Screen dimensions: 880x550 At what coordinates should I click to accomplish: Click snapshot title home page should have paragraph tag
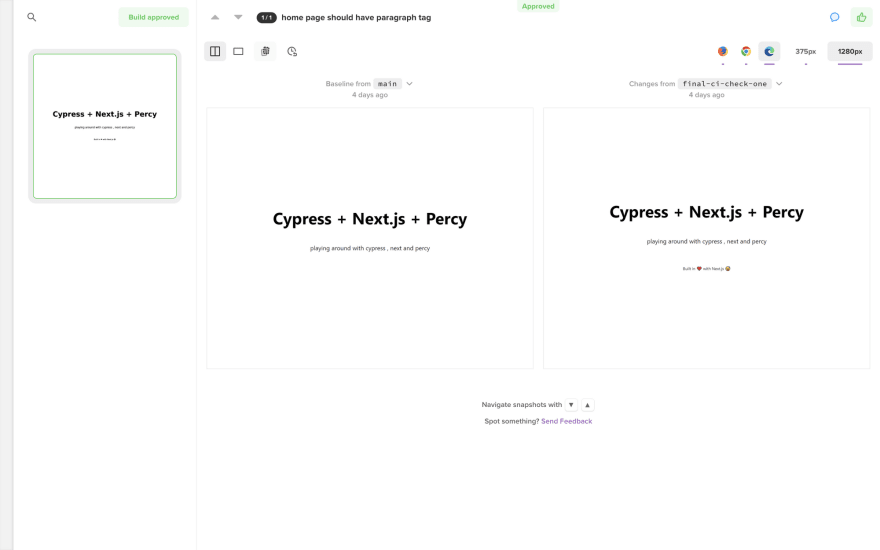(356, 17)
